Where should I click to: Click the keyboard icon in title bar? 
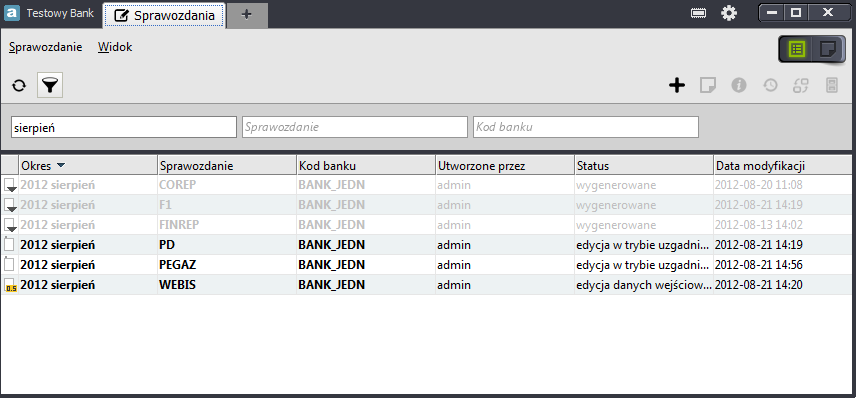(x=699, y=13)
